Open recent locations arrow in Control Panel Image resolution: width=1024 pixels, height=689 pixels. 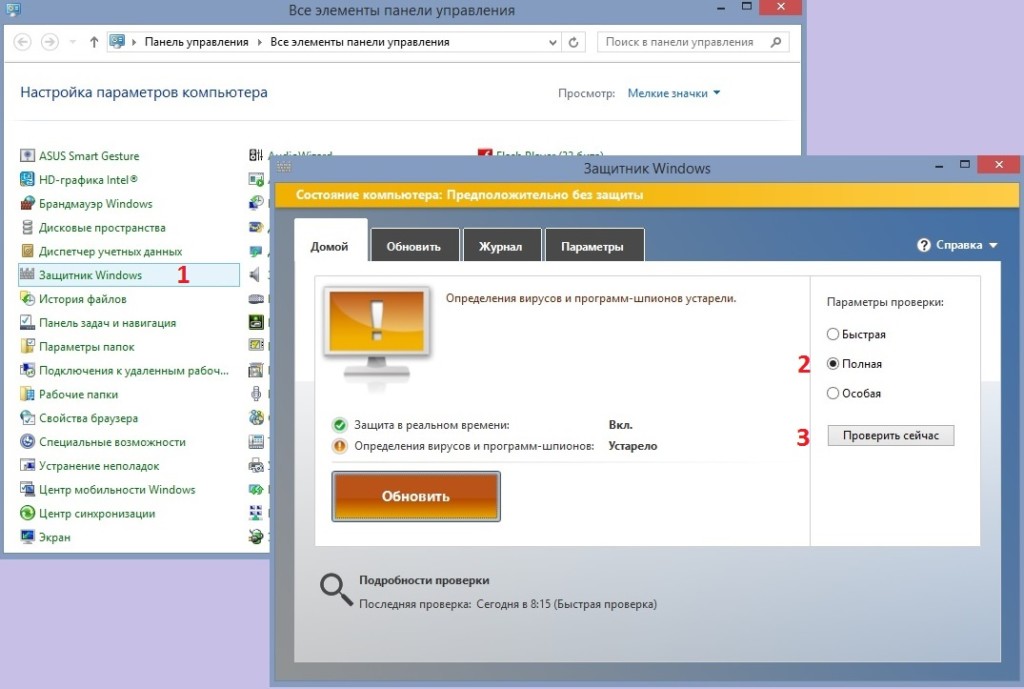tap(72, 42)
